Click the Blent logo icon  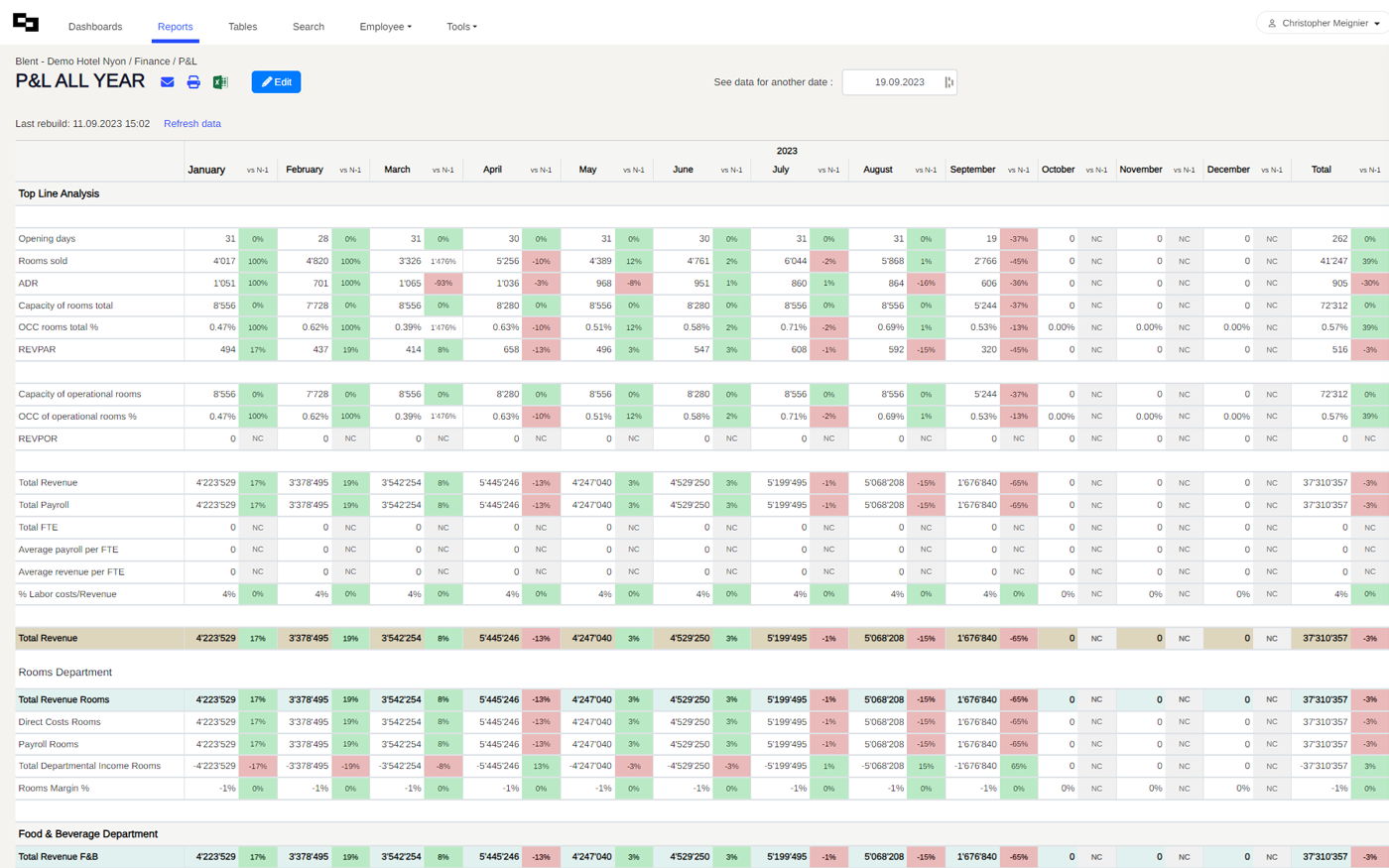click(26, 24)
